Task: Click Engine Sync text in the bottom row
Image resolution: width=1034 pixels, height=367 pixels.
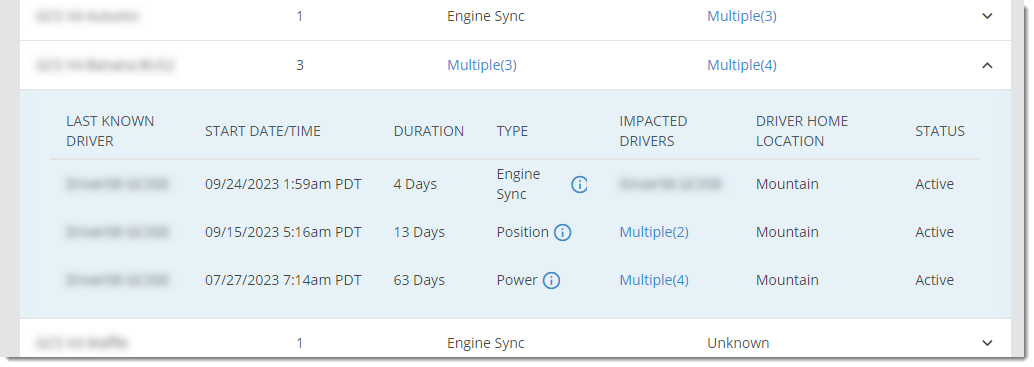Action: point(486,343)
